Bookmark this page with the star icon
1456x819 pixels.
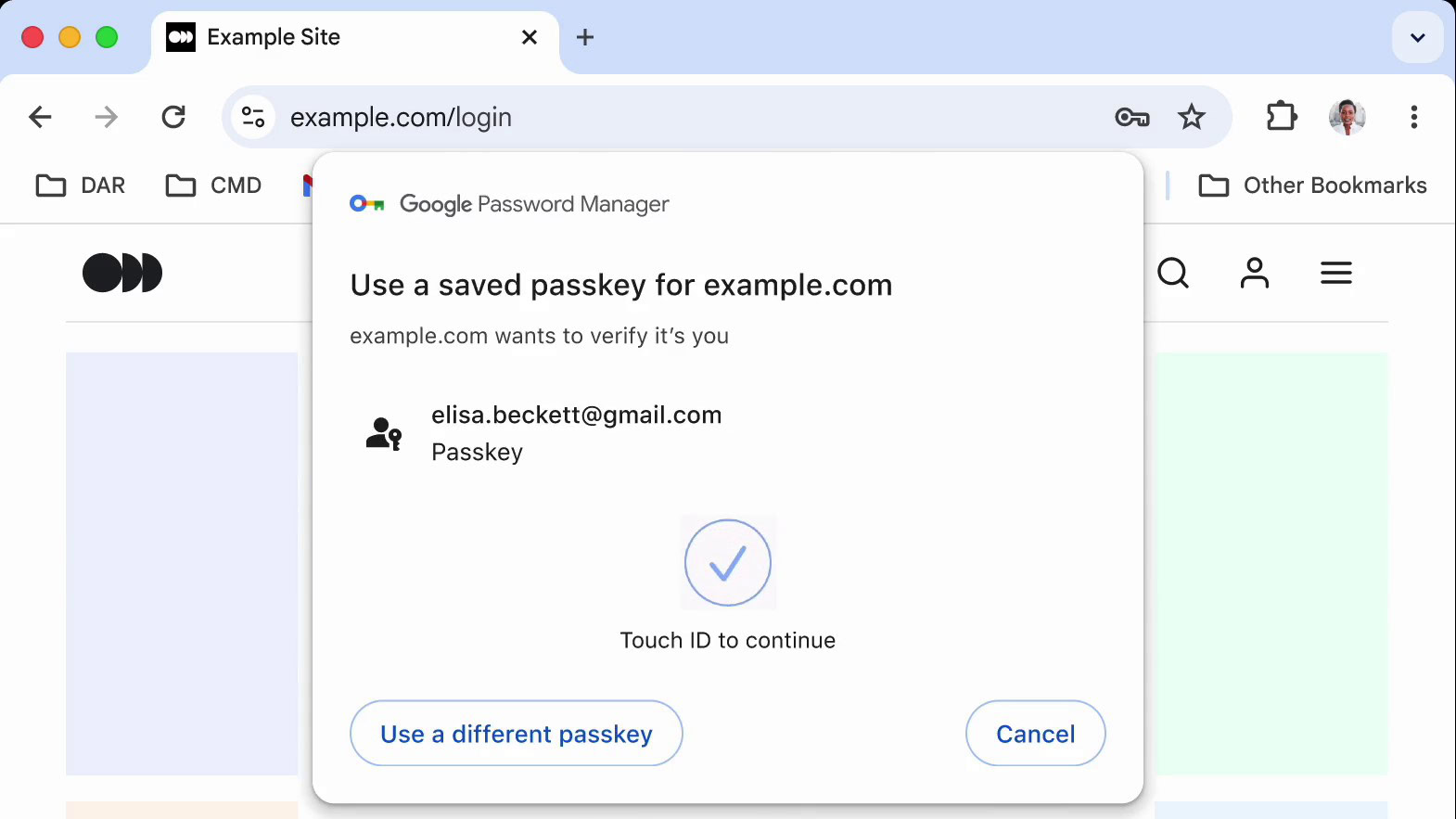[1192, 117]
